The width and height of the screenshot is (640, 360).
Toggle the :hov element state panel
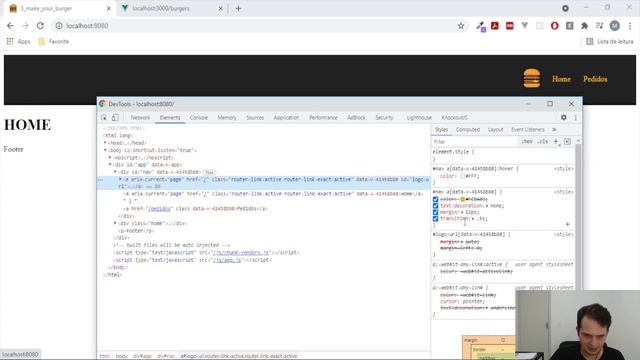click(527, 141)
